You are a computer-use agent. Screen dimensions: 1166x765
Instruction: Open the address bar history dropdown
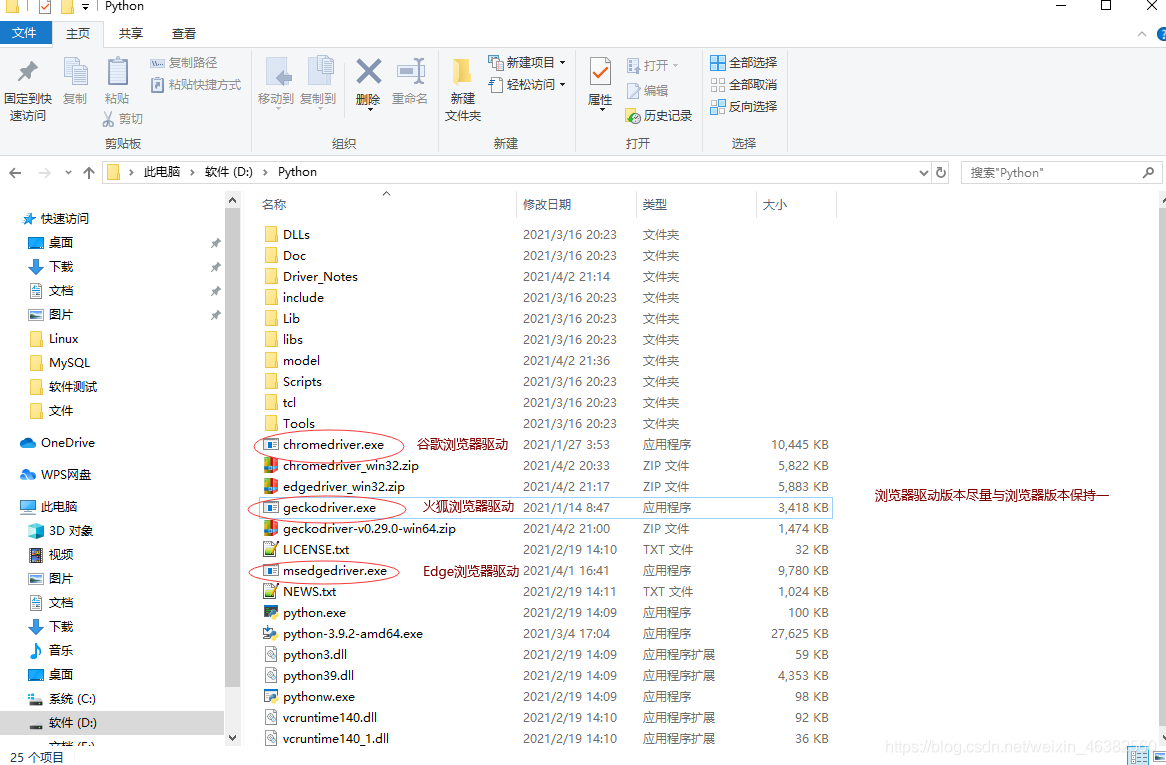pyautogui.click(x=924, y=172)
